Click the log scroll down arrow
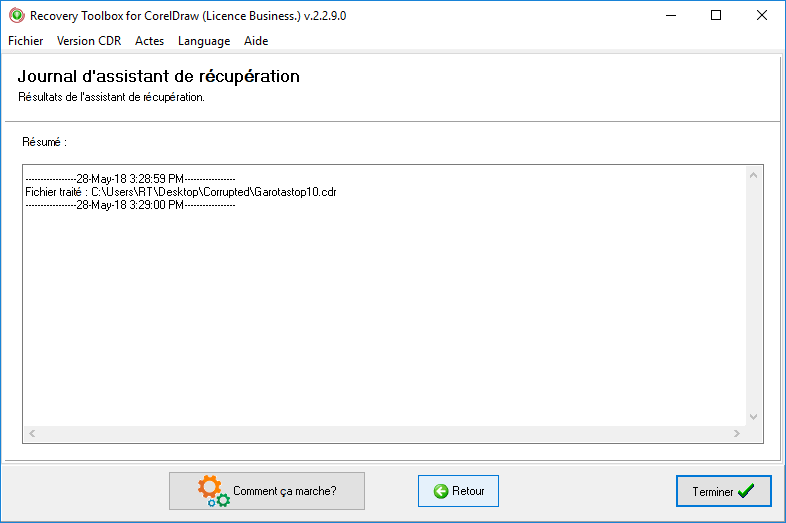Viewport: 786px width, 523px height. click(x=753, y=417)
